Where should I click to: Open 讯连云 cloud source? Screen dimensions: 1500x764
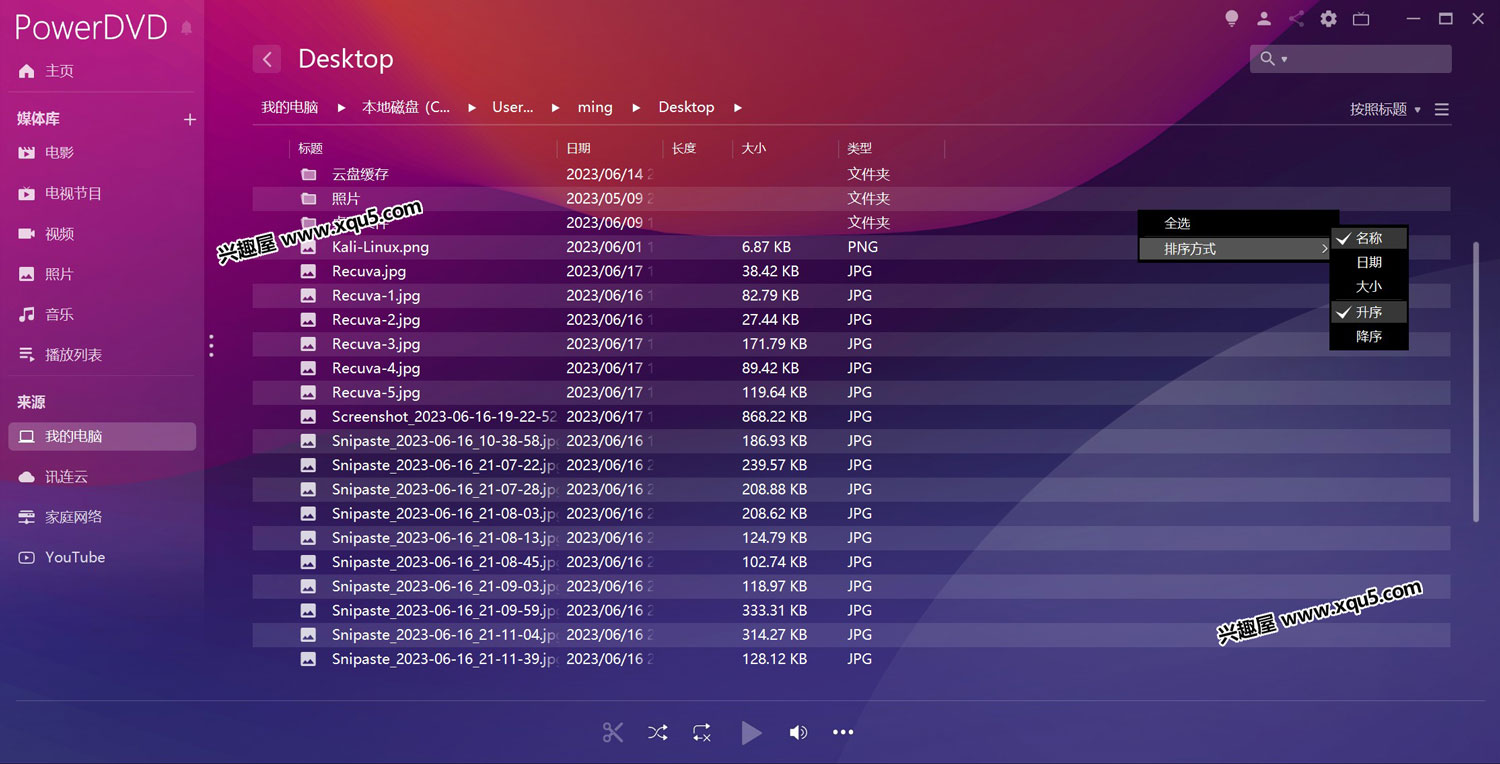[53, 477]
